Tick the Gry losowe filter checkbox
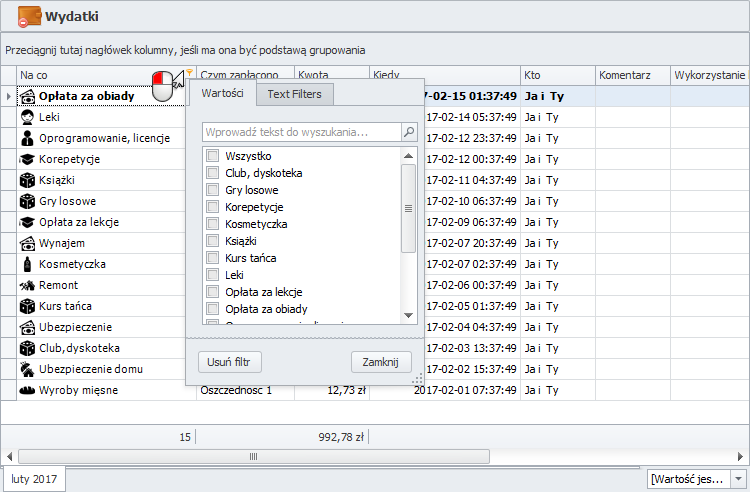The image size is (750, 492). tap(212, 190)
